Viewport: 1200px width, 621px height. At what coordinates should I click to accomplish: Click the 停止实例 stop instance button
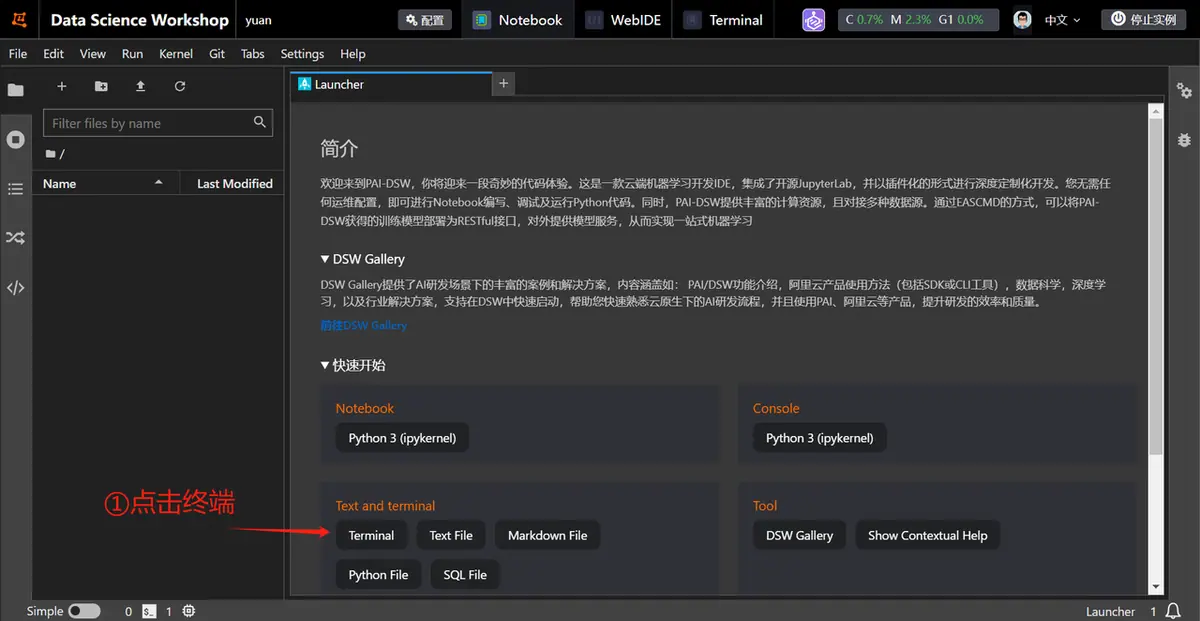click(x=1144, y=20)
